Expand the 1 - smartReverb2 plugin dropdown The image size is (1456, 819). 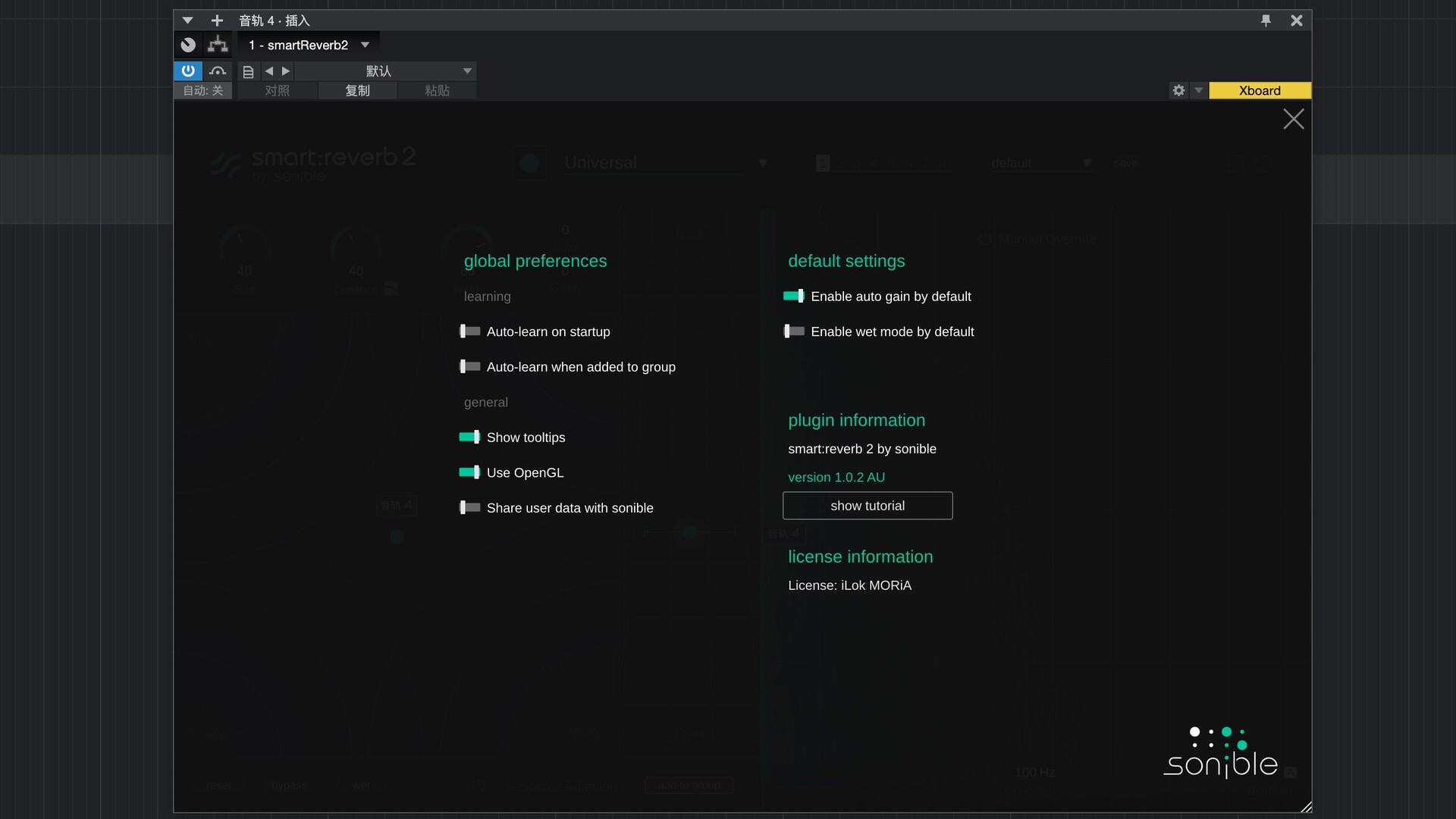(366, 45)
